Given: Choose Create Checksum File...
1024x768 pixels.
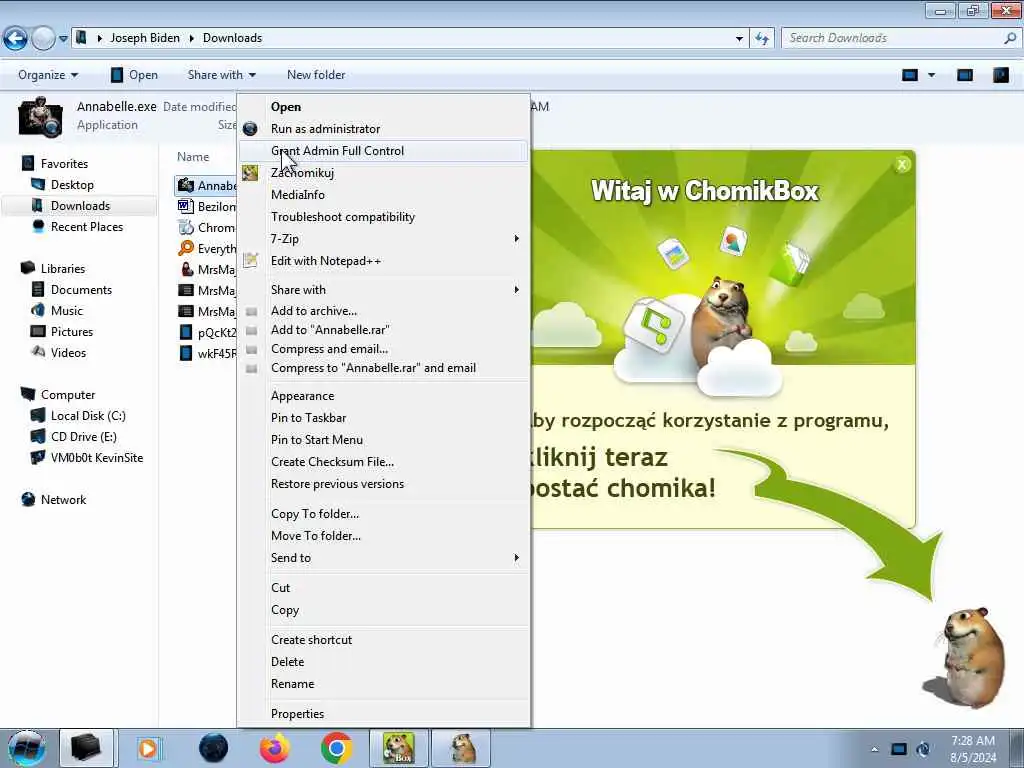Looking at the screenshot, I should click(332, 462).
